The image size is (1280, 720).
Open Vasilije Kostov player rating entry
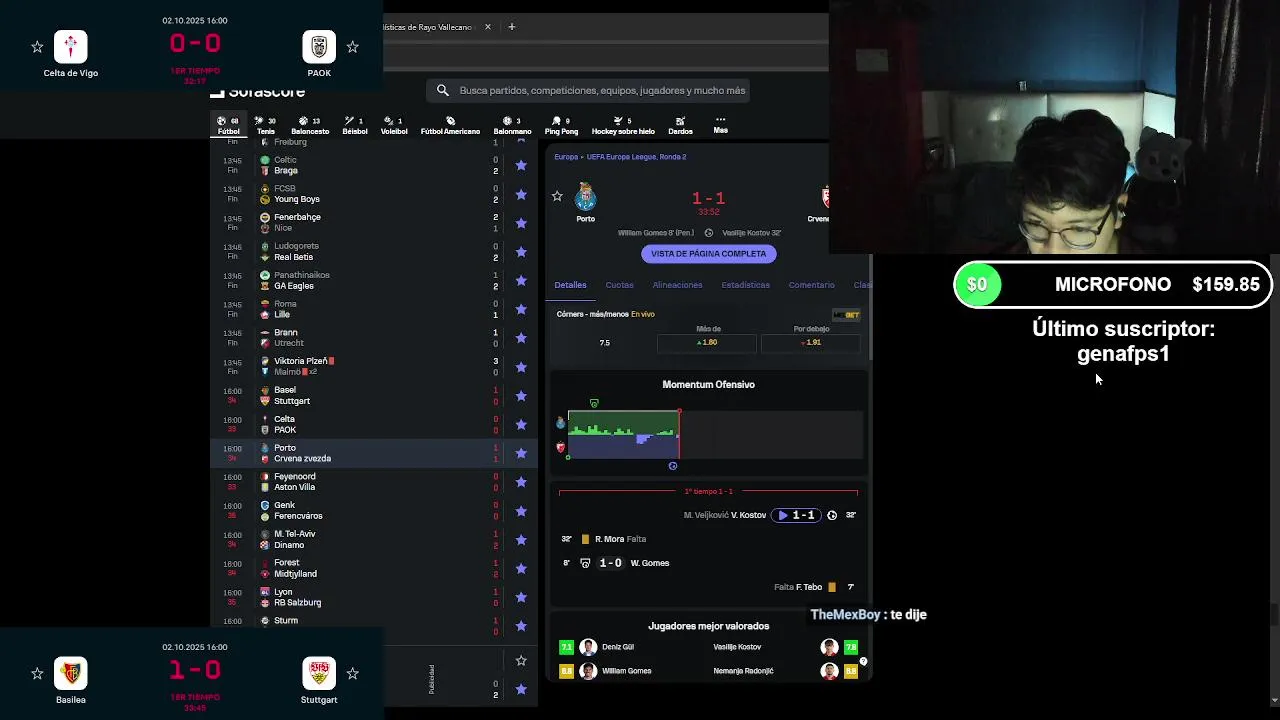pyautogui.click(x=784, y=647)
